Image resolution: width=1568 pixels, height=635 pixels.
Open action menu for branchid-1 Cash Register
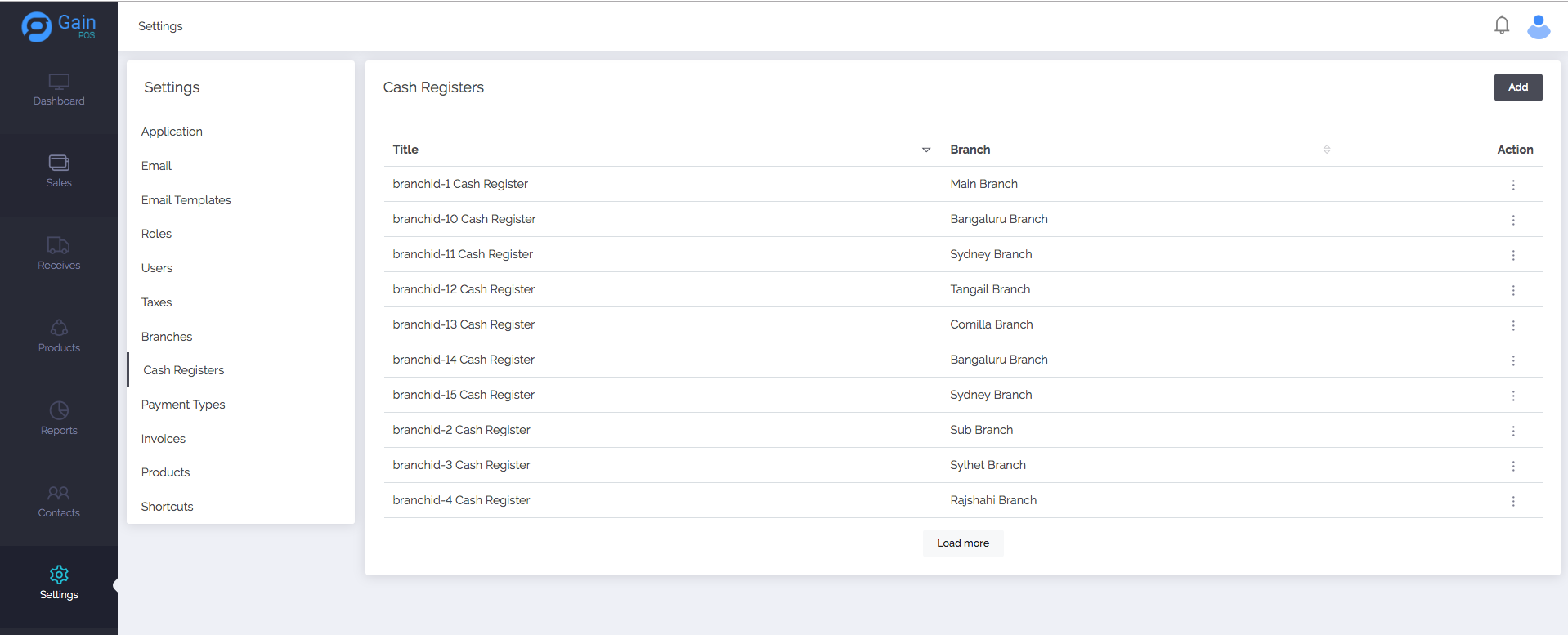(x=1512, y=185)
